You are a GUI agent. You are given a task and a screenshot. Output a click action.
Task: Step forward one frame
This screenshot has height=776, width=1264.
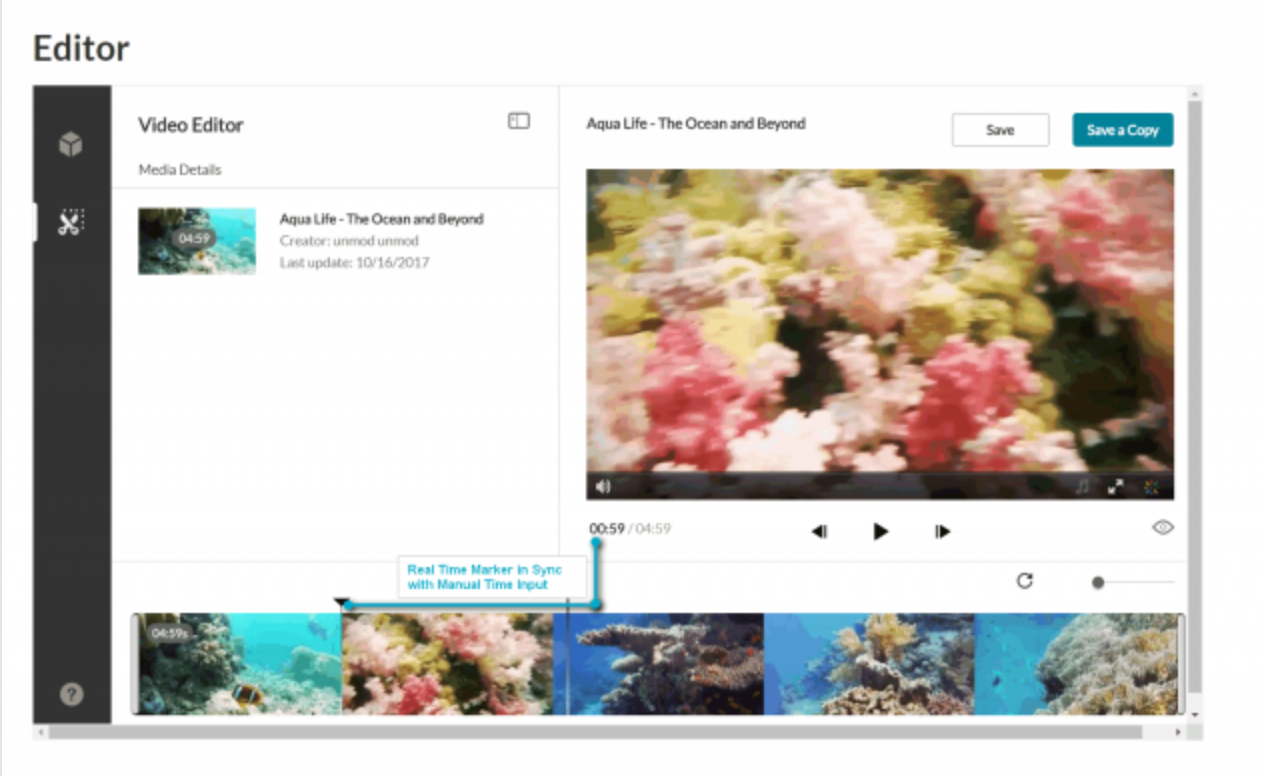[x=942, y=532]
